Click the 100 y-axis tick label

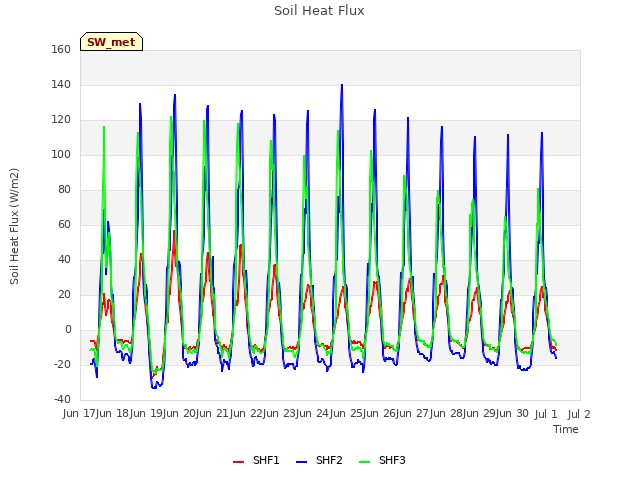[x=61, y=154]
